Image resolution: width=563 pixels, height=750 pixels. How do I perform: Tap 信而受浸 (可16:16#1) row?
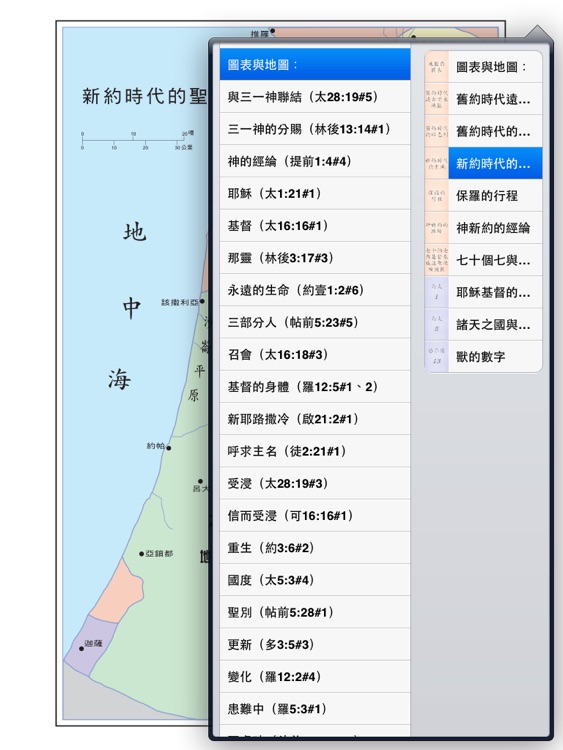click(x=315, y=516)
